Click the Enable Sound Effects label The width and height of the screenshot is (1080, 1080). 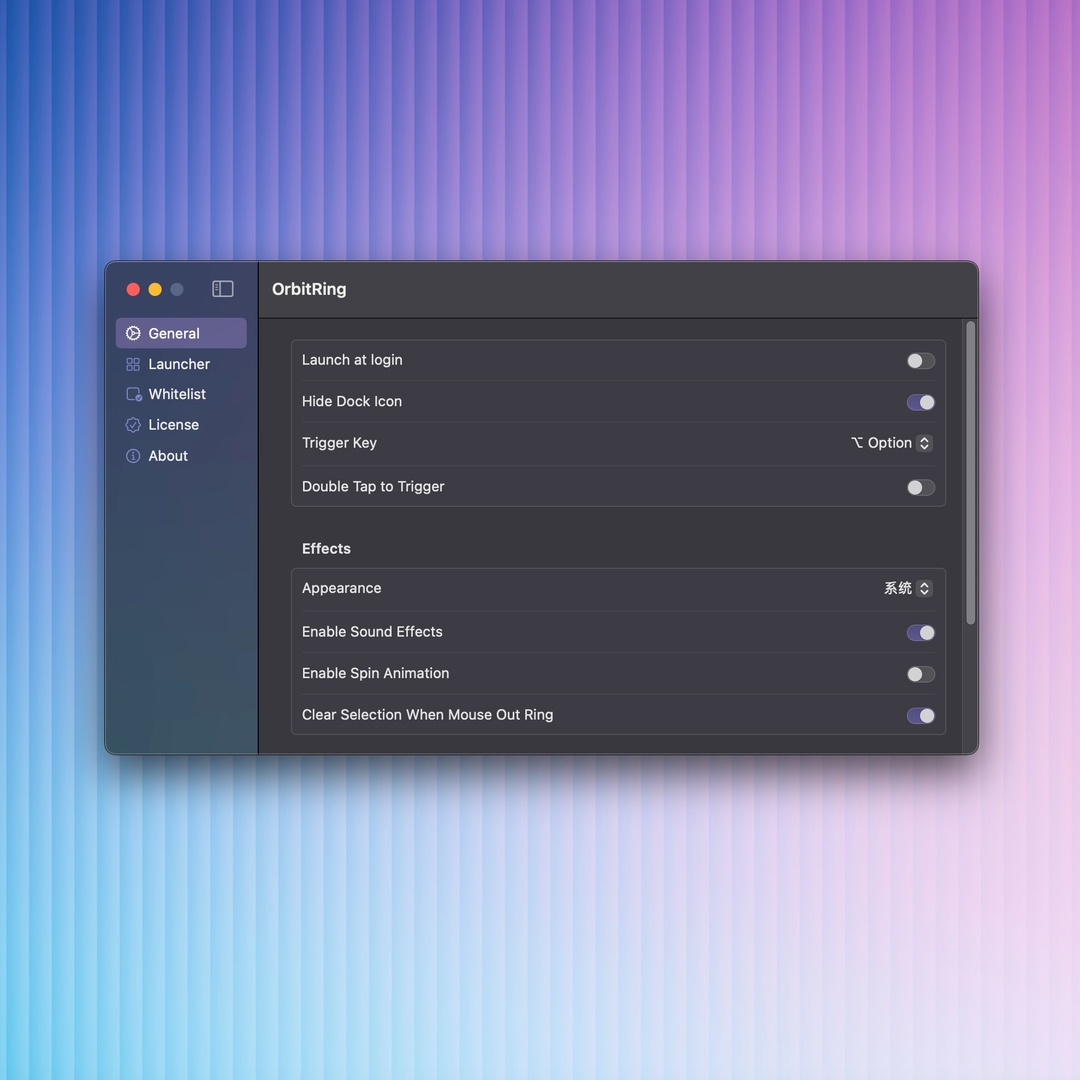click(x=373, y=632)
